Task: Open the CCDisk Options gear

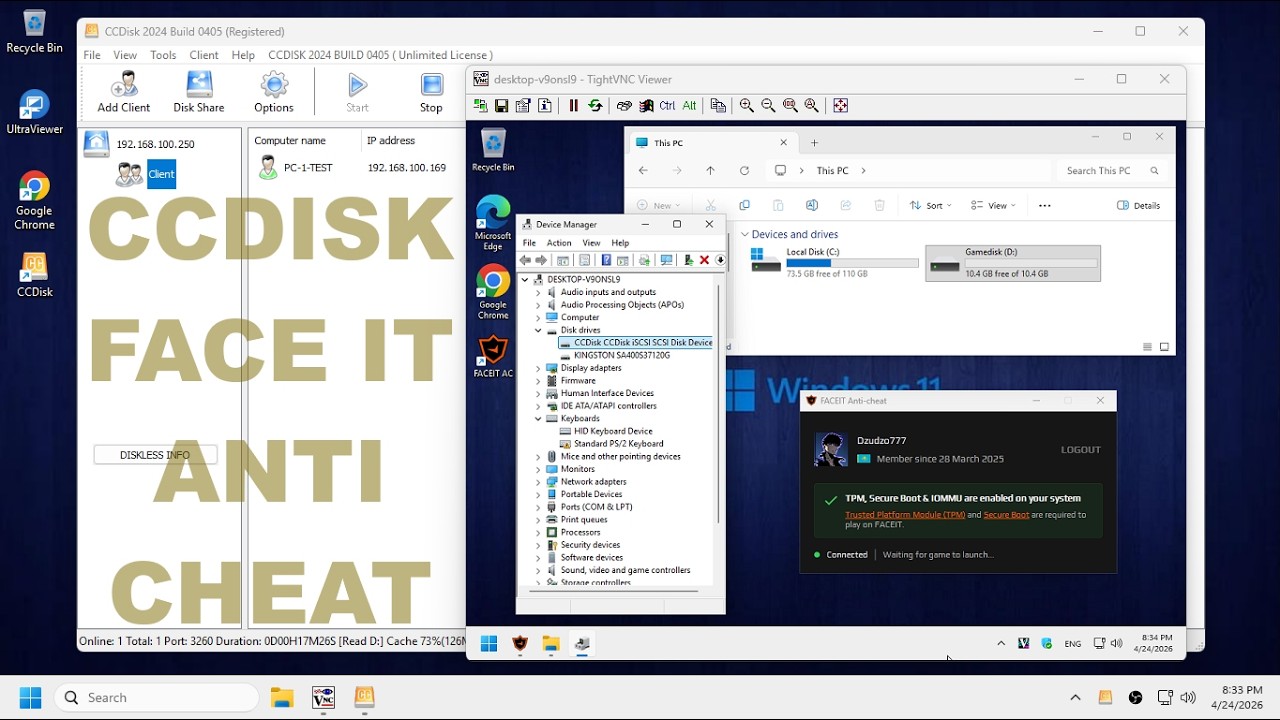Action: click(274, 92)
